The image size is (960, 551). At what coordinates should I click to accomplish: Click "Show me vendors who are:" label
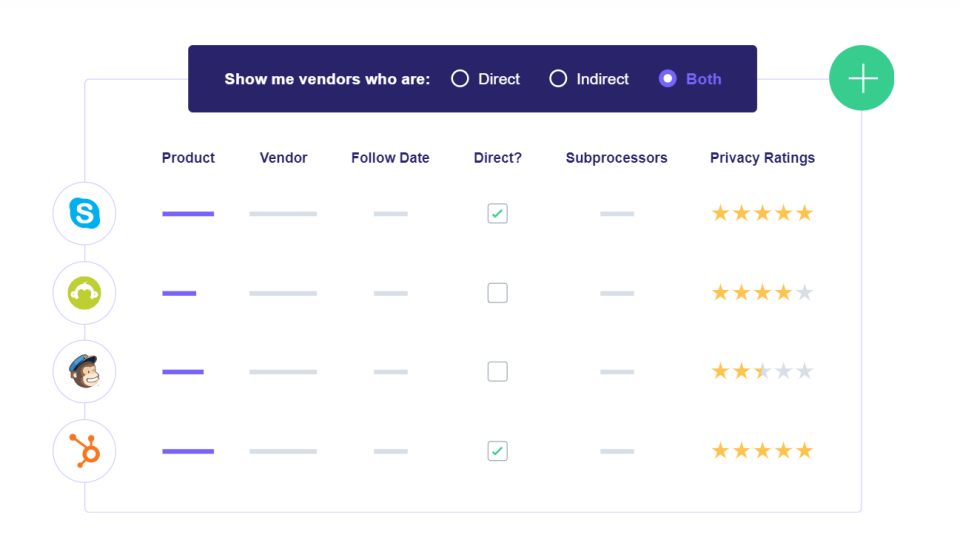coord(327,79)
